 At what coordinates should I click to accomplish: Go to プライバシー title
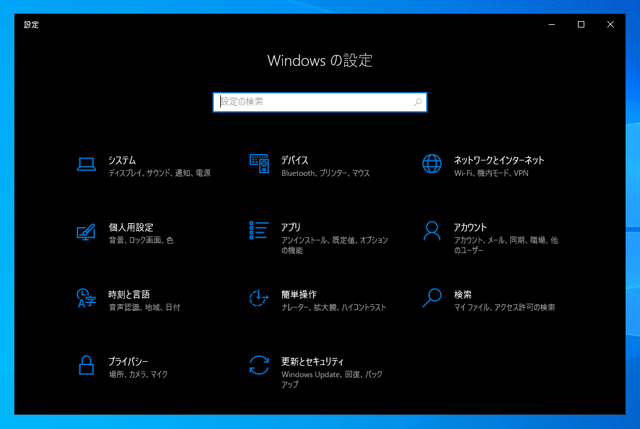point(128,361)
